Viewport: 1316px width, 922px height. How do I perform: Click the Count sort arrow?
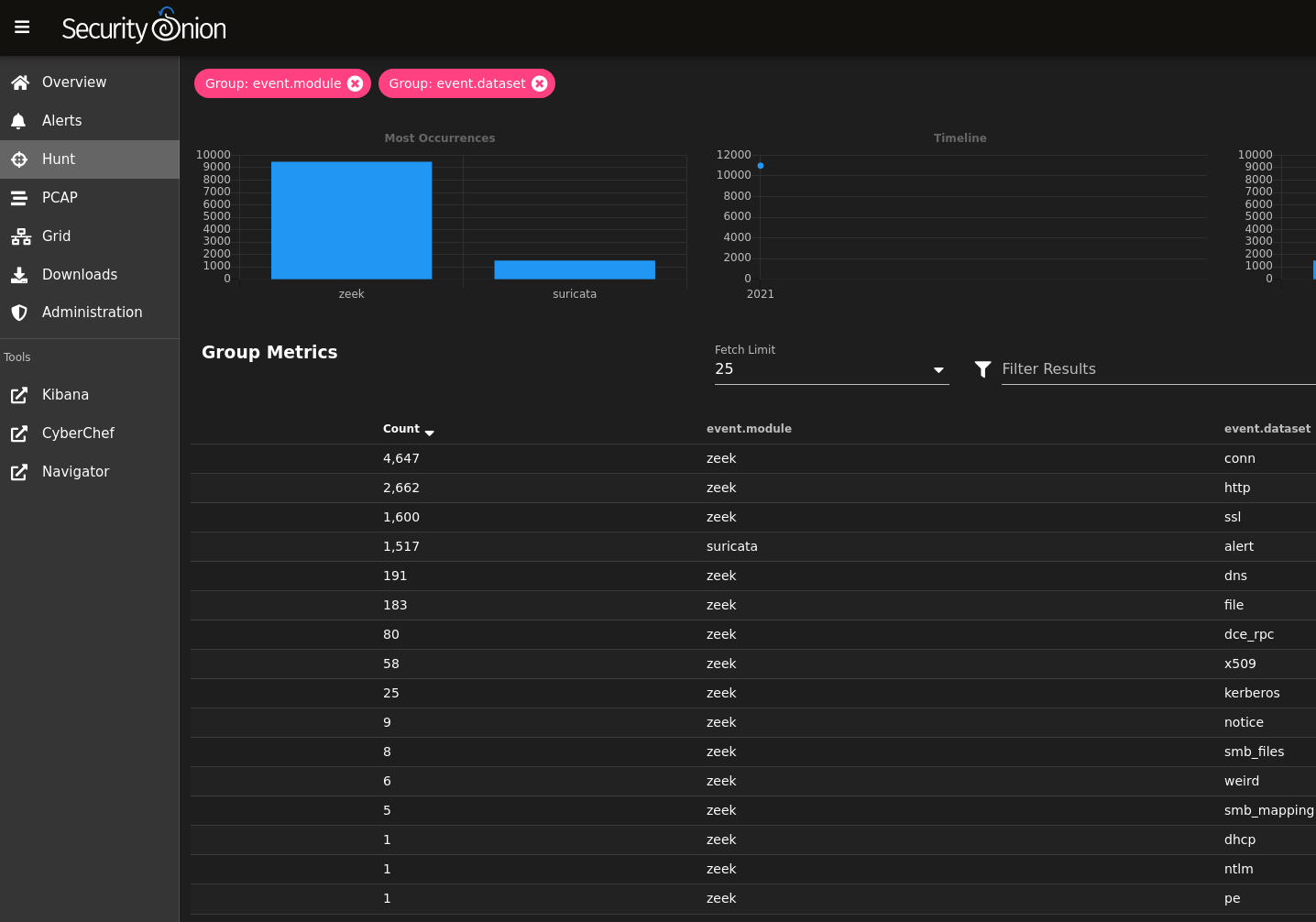(x=430, y=432)
